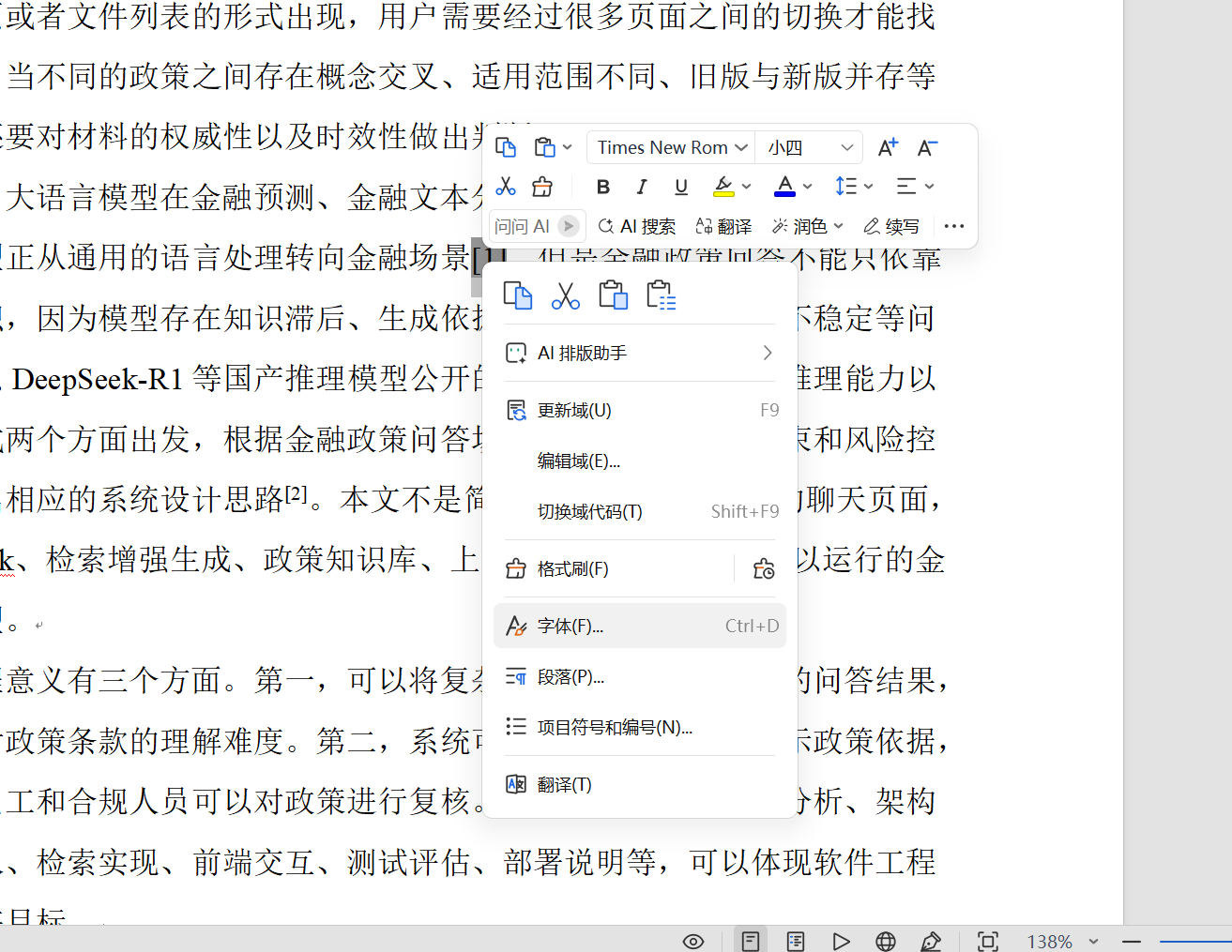Open the line spacing dropdown arrow
Image resolution: width=1232 pixels, height=952 pixels.
point(869,187)
